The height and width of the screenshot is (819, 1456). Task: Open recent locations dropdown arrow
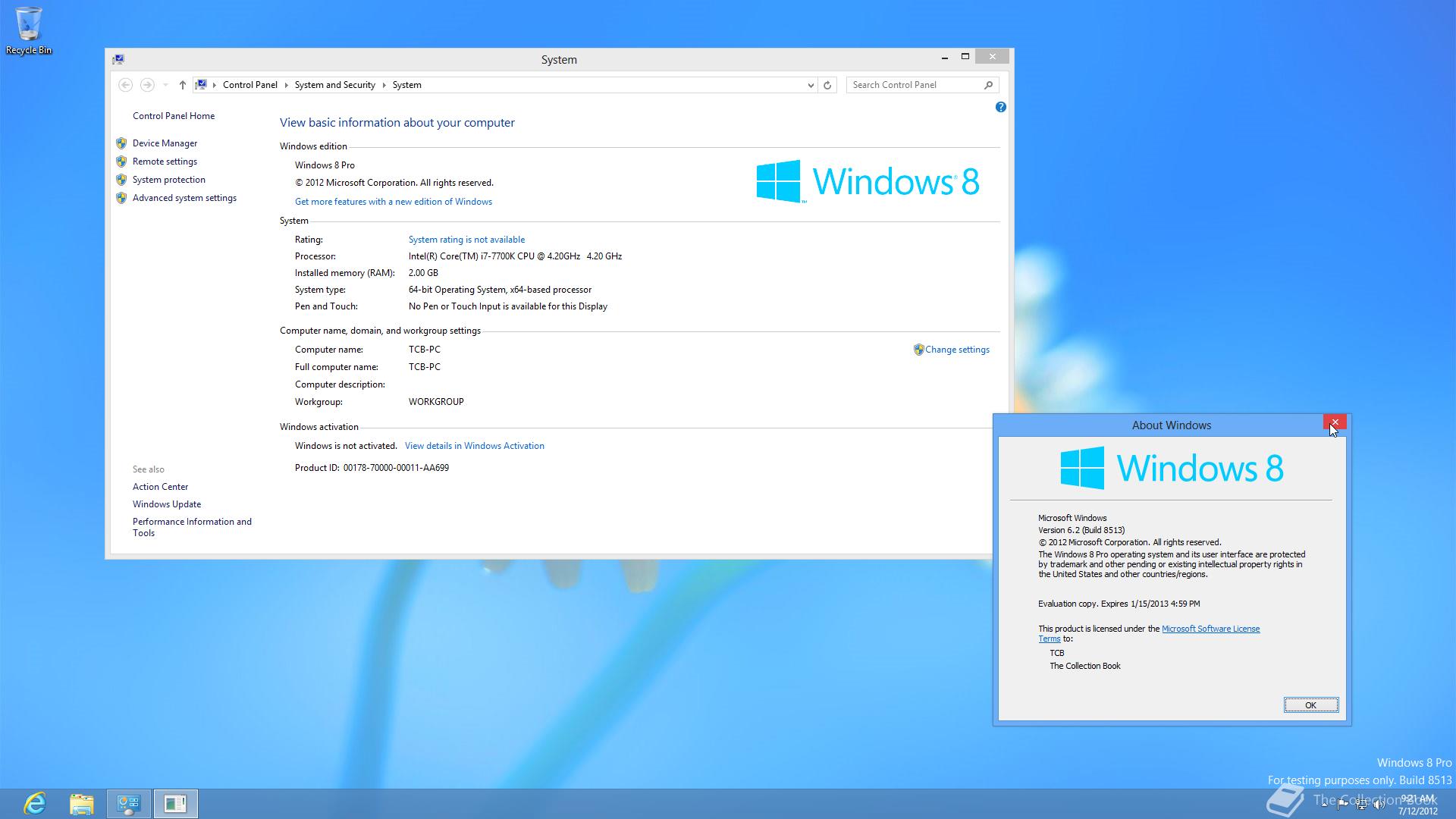165,85
